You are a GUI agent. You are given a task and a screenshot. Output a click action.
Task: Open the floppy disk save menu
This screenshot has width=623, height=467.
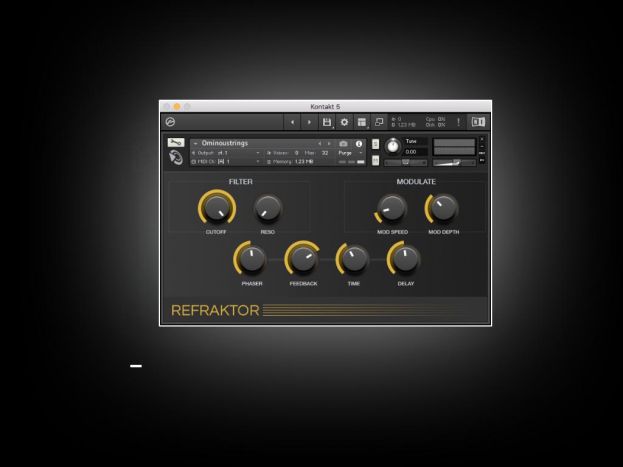[327, 122]
